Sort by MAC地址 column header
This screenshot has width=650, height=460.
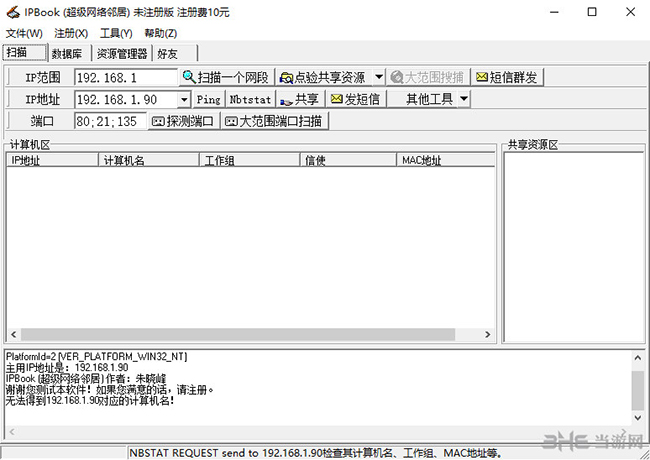[x=446, y=160]
